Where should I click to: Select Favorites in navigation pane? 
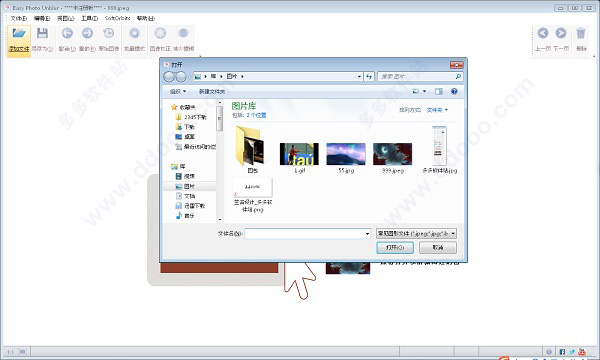[x=183, y=107]
